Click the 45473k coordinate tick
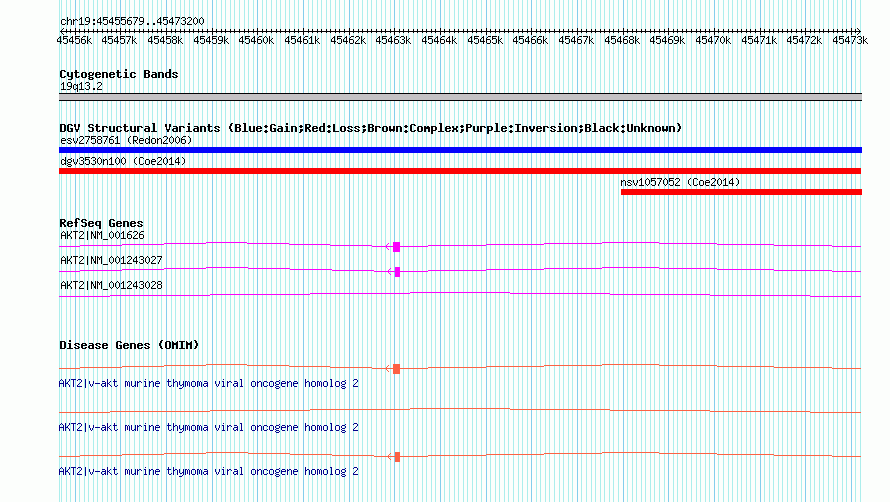The height and width of the screenshot is (502, 890). (850, 40)
